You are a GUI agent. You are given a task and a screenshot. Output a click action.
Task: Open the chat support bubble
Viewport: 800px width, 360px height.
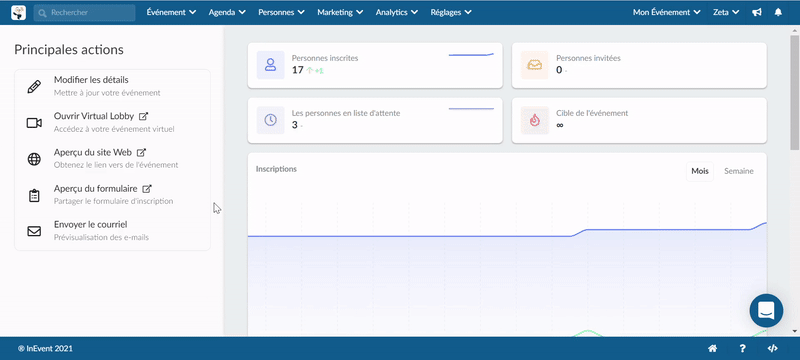coord(766,311)
